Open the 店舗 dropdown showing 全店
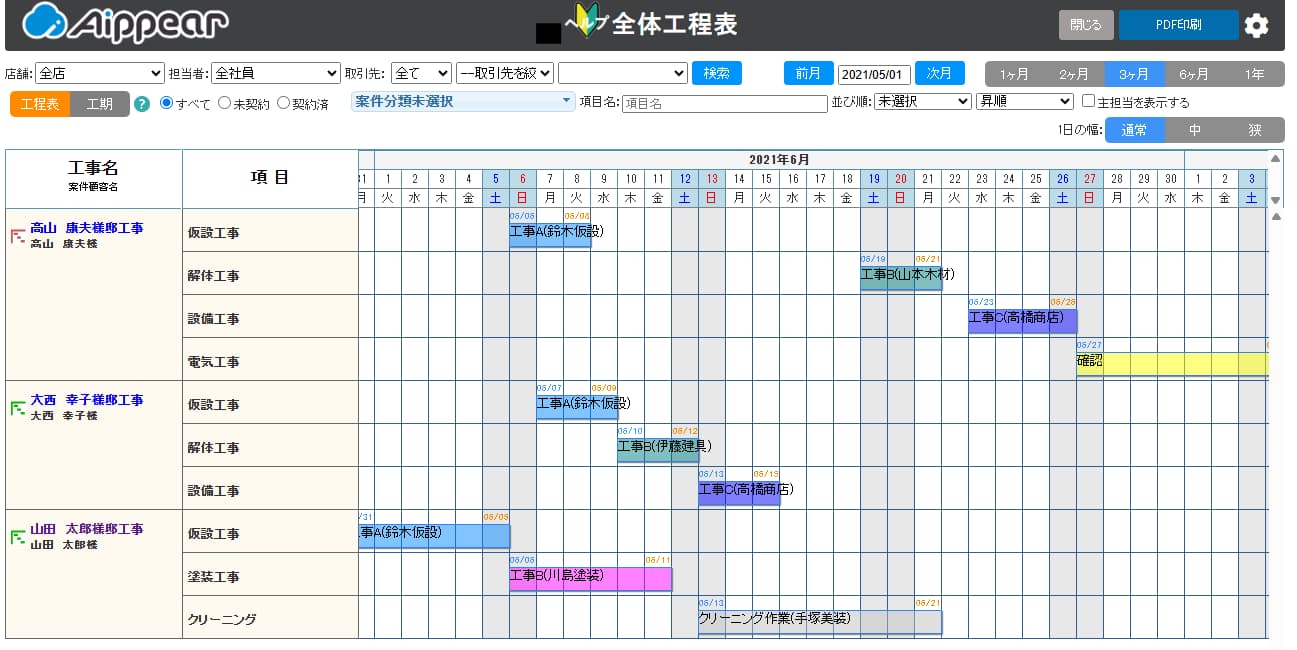 100,73
